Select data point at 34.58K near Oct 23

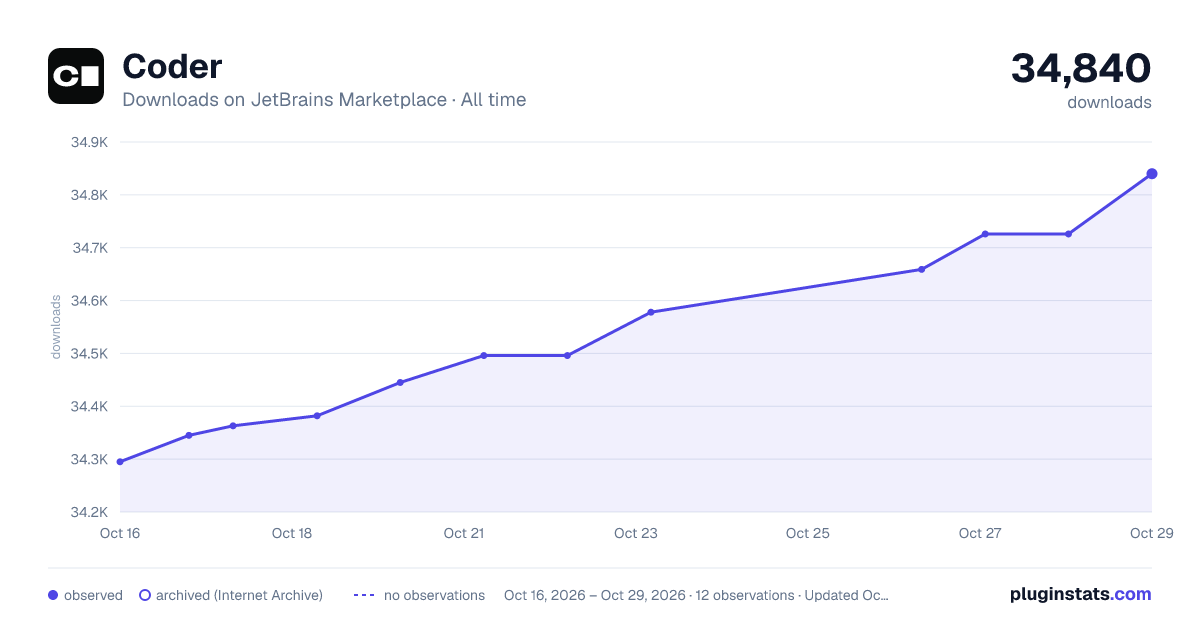651,312
